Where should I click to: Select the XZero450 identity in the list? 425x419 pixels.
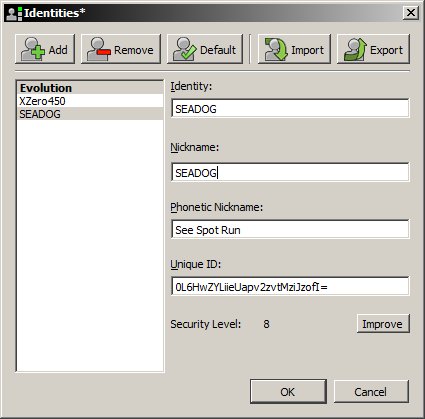tap(90, 101)
